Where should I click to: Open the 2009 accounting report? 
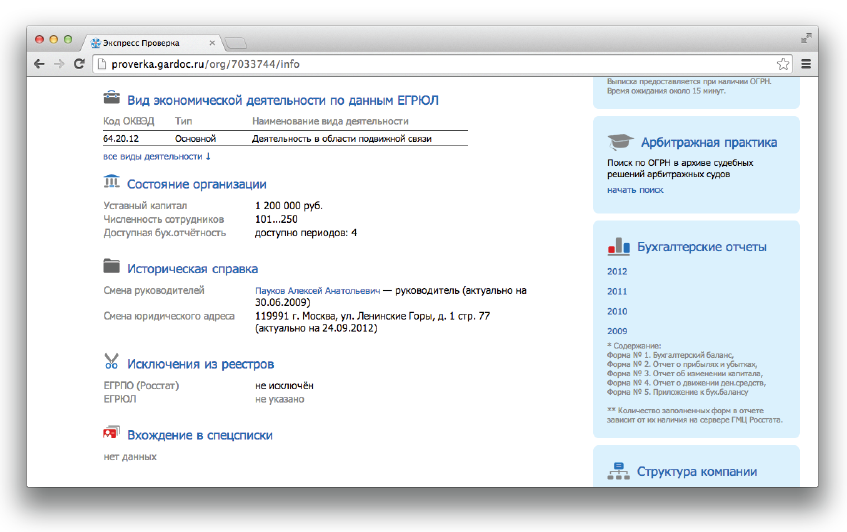(x=617, y=331)
